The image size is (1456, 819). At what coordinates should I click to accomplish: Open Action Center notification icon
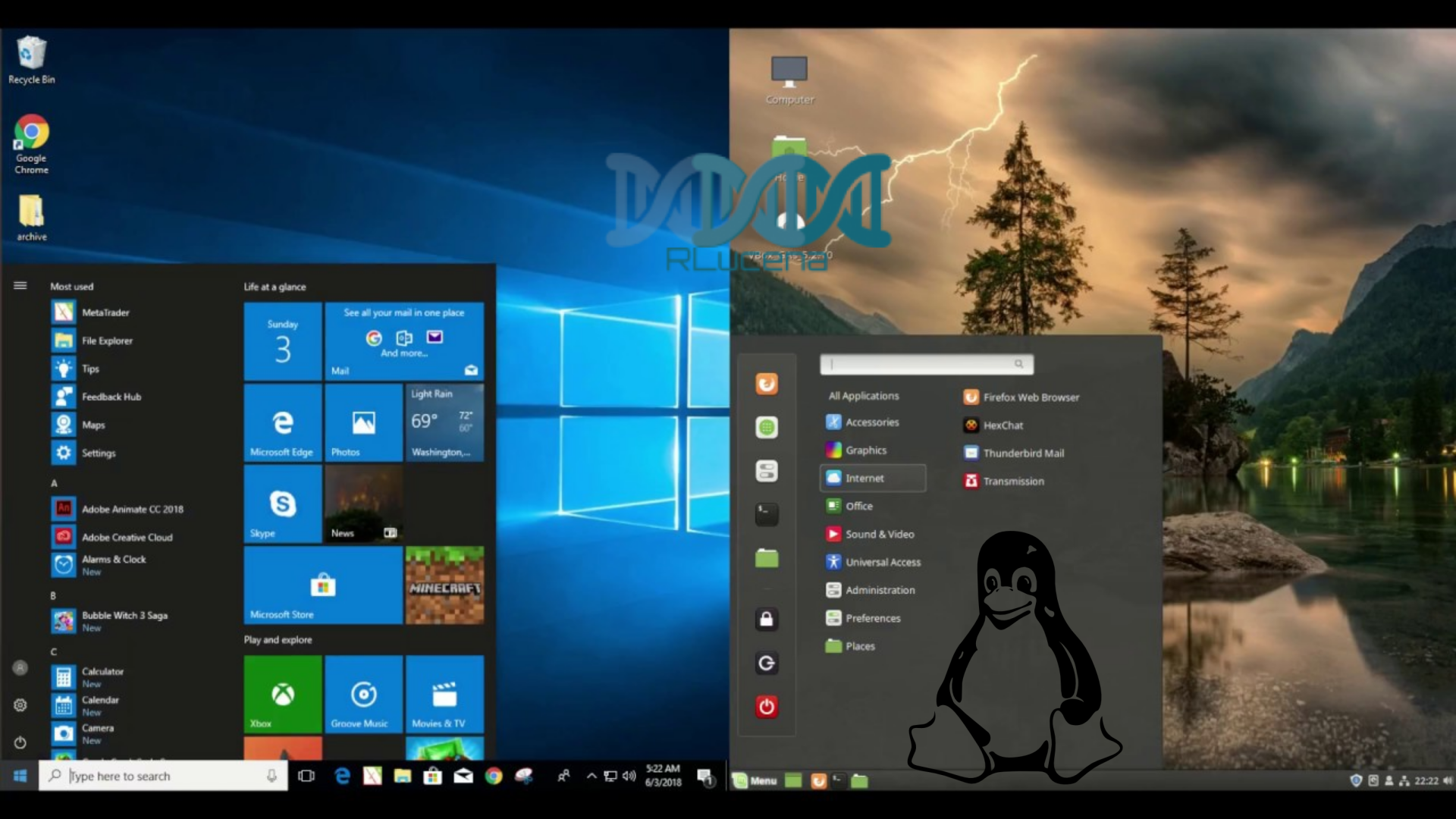pyautogui.click(x=705, y=777)
